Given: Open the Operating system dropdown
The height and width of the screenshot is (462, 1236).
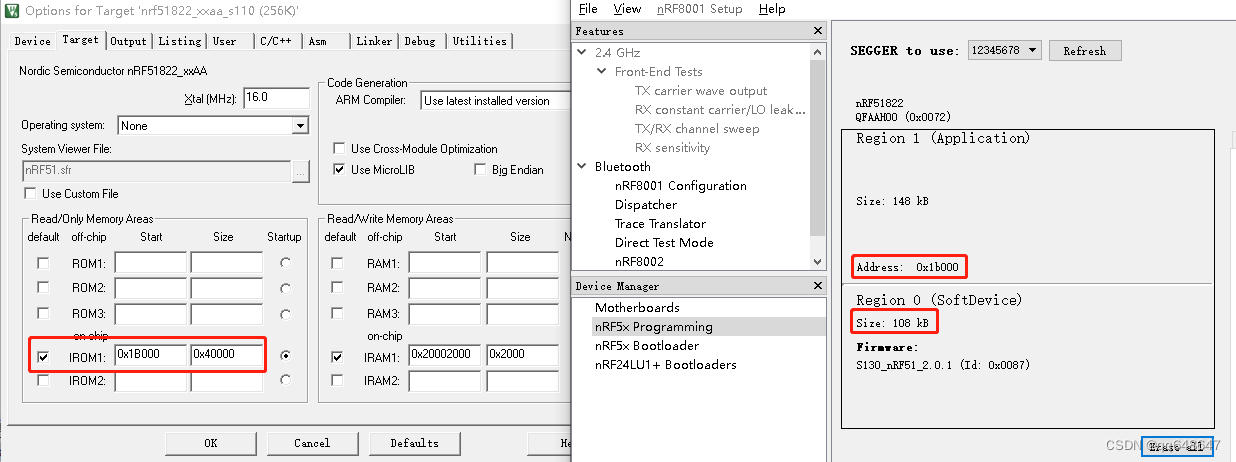Looking at the screenshot, I should 300,126.
